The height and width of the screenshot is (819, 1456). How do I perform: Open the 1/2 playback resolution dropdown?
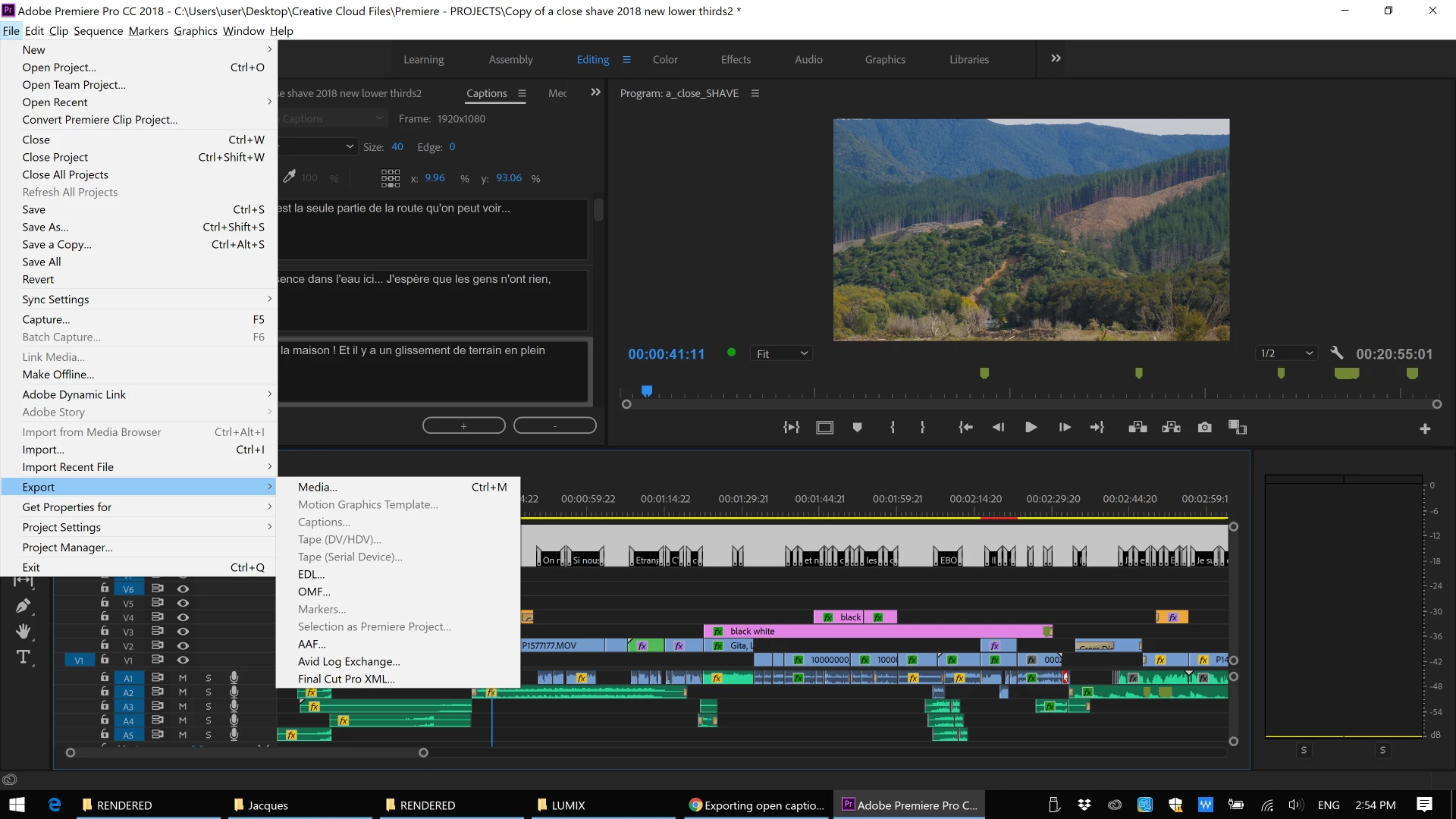(1286, 353)
